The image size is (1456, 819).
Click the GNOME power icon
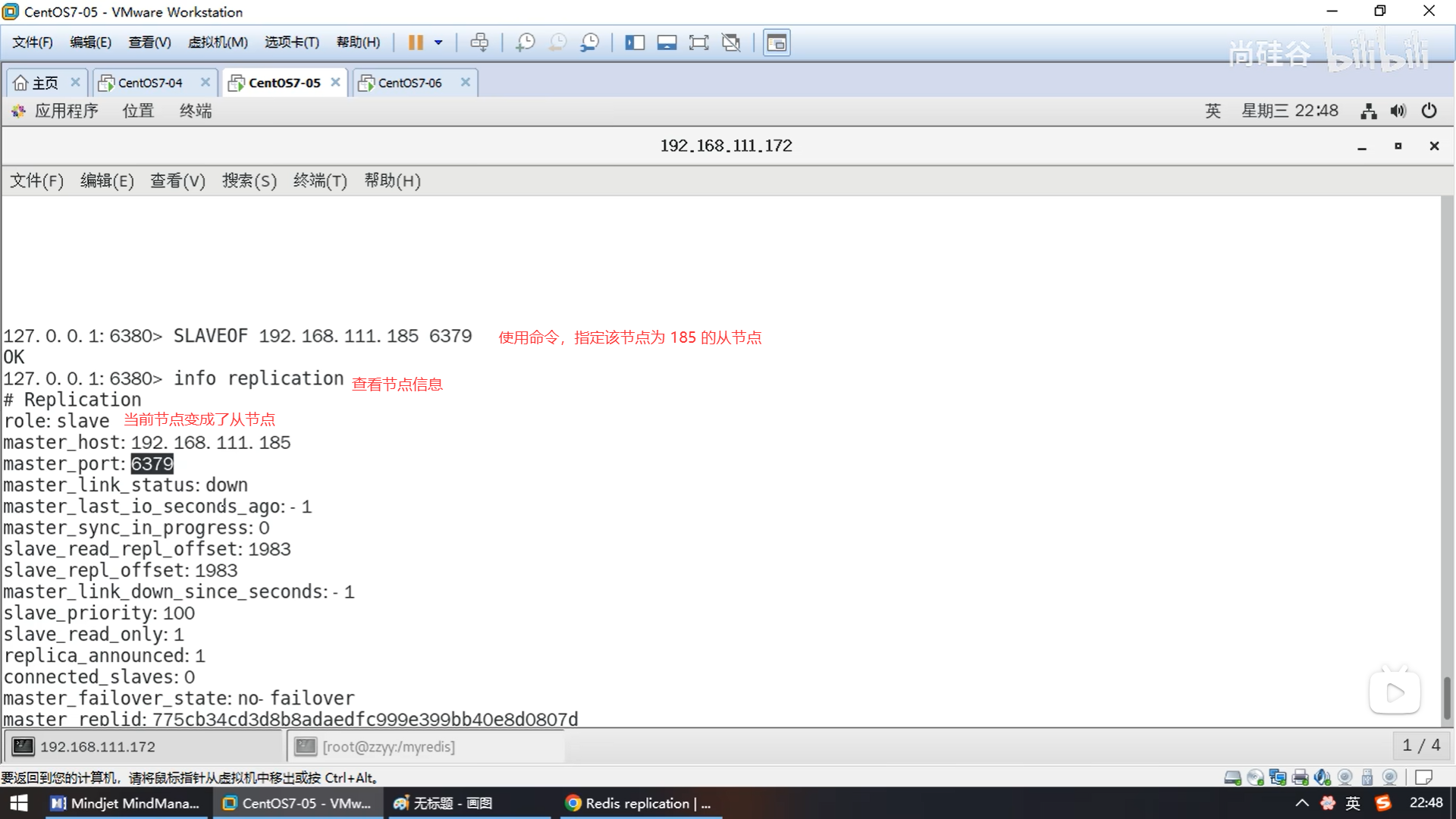[x=1429, y=111]
